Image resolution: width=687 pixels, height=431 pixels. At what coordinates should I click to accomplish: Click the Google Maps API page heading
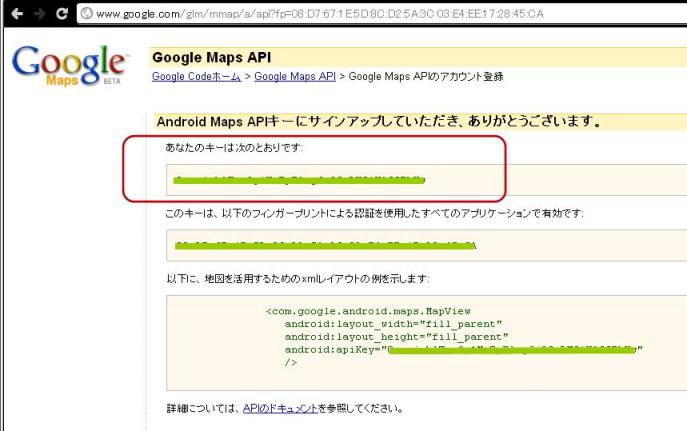click(212, 57)
